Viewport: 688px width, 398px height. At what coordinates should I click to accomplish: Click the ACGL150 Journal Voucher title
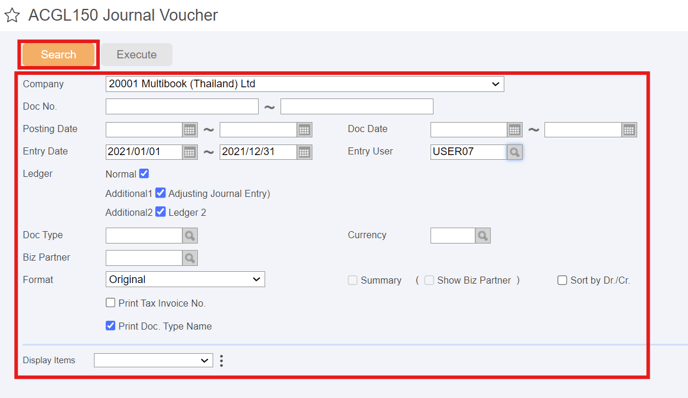[123, 15]
